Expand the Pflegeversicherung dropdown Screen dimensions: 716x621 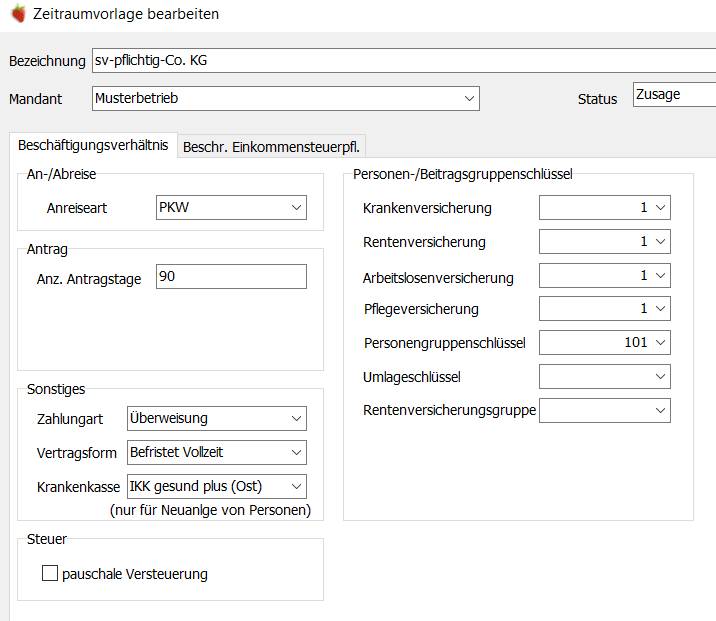tap(605, 308)
